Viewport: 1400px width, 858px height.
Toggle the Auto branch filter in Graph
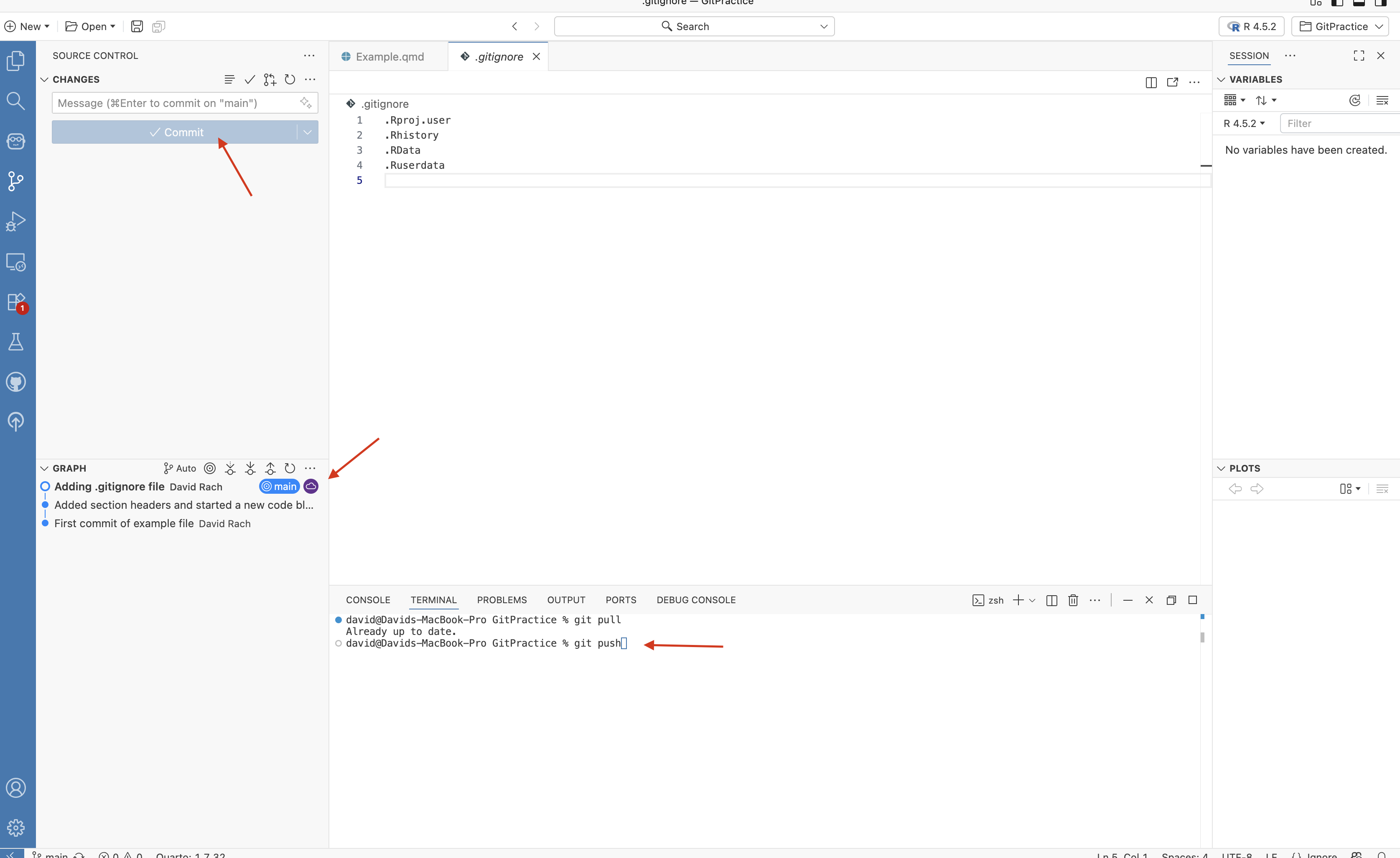click(x=180, y=468)
